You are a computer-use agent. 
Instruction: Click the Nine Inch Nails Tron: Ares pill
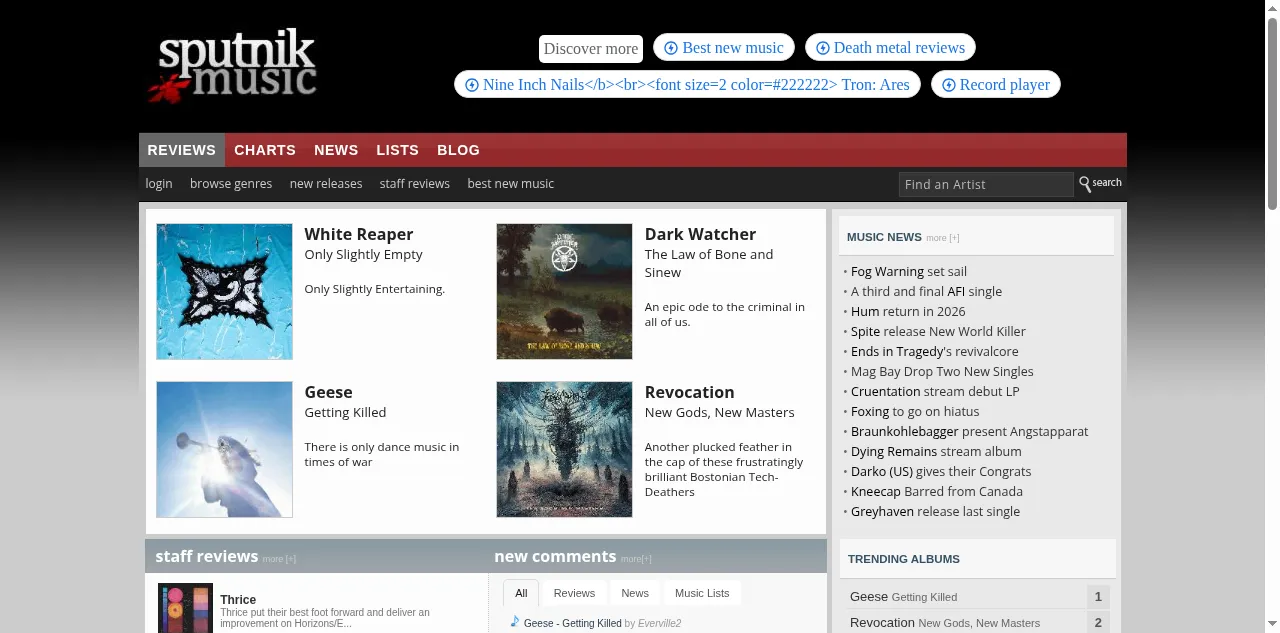688,85
